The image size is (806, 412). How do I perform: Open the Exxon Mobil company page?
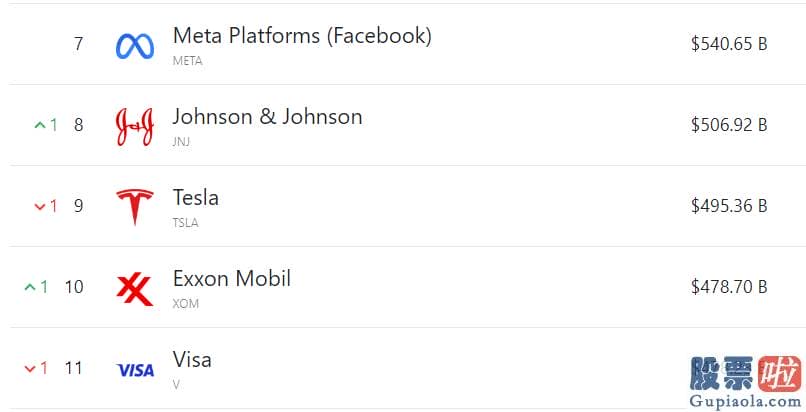[232, 278]
